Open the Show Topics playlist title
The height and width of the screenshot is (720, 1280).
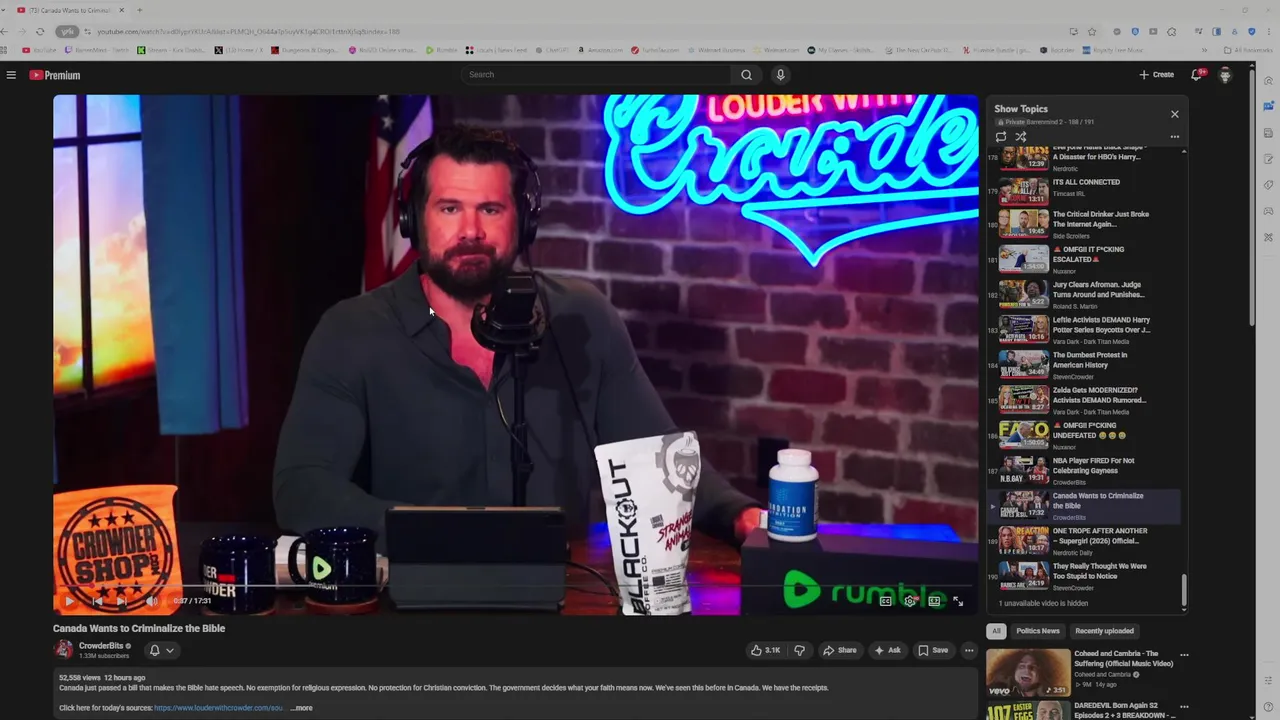click(1021, 109)
